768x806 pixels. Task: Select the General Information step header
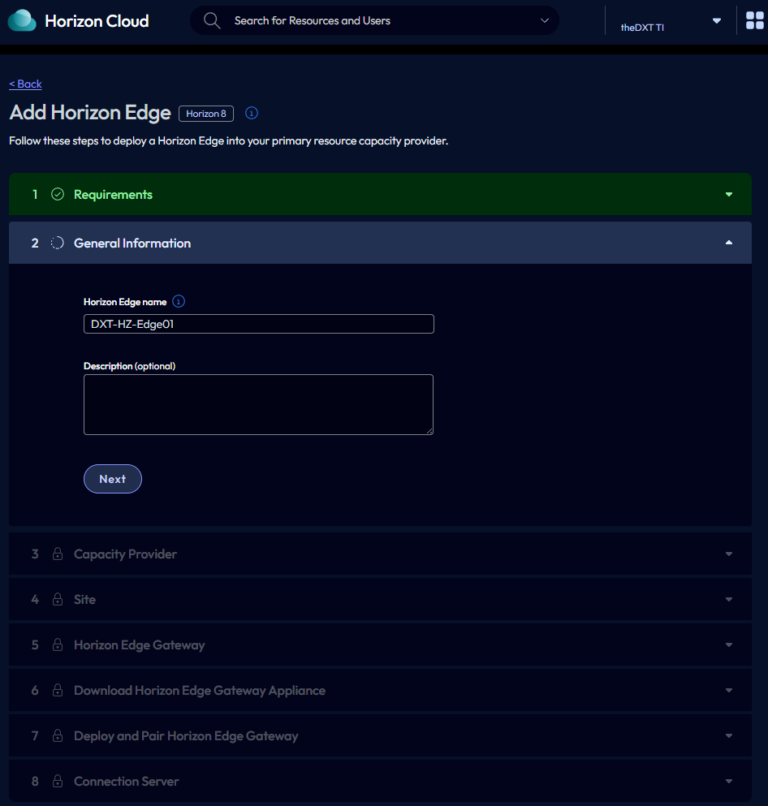(x=380, y=243)
